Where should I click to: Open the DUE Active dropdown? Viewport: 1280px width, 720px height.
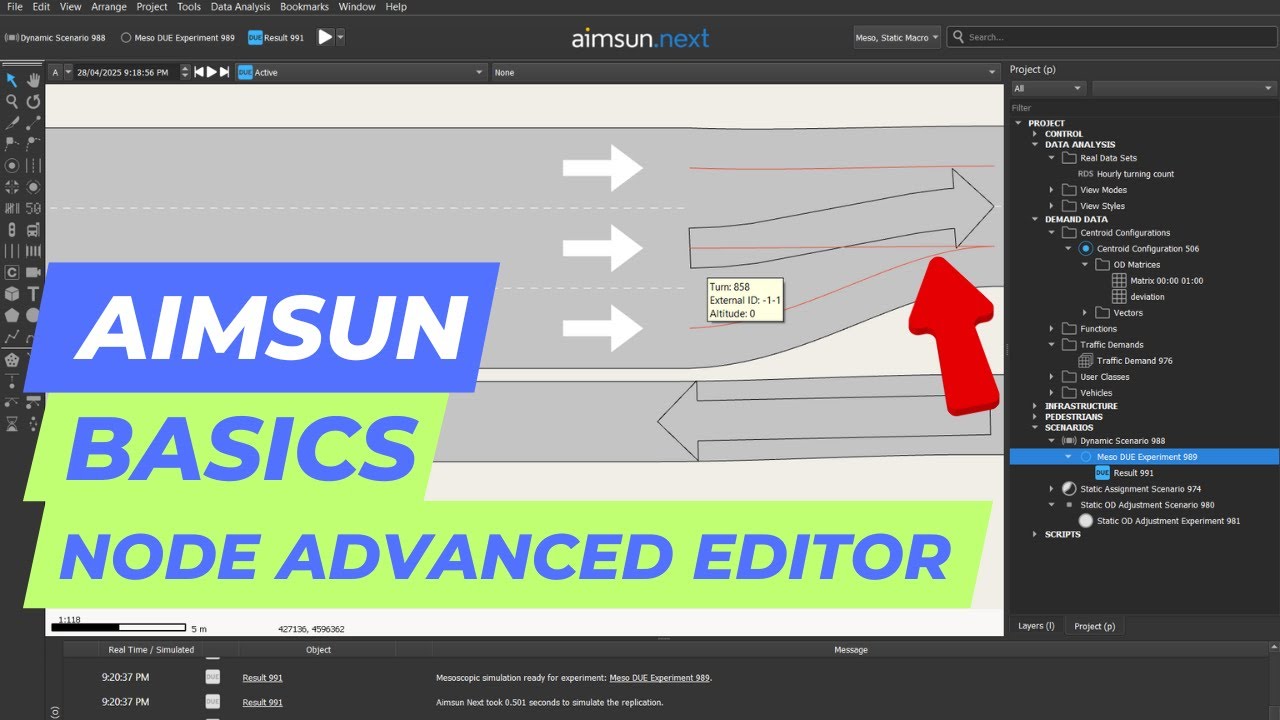(x=362, y=72)
